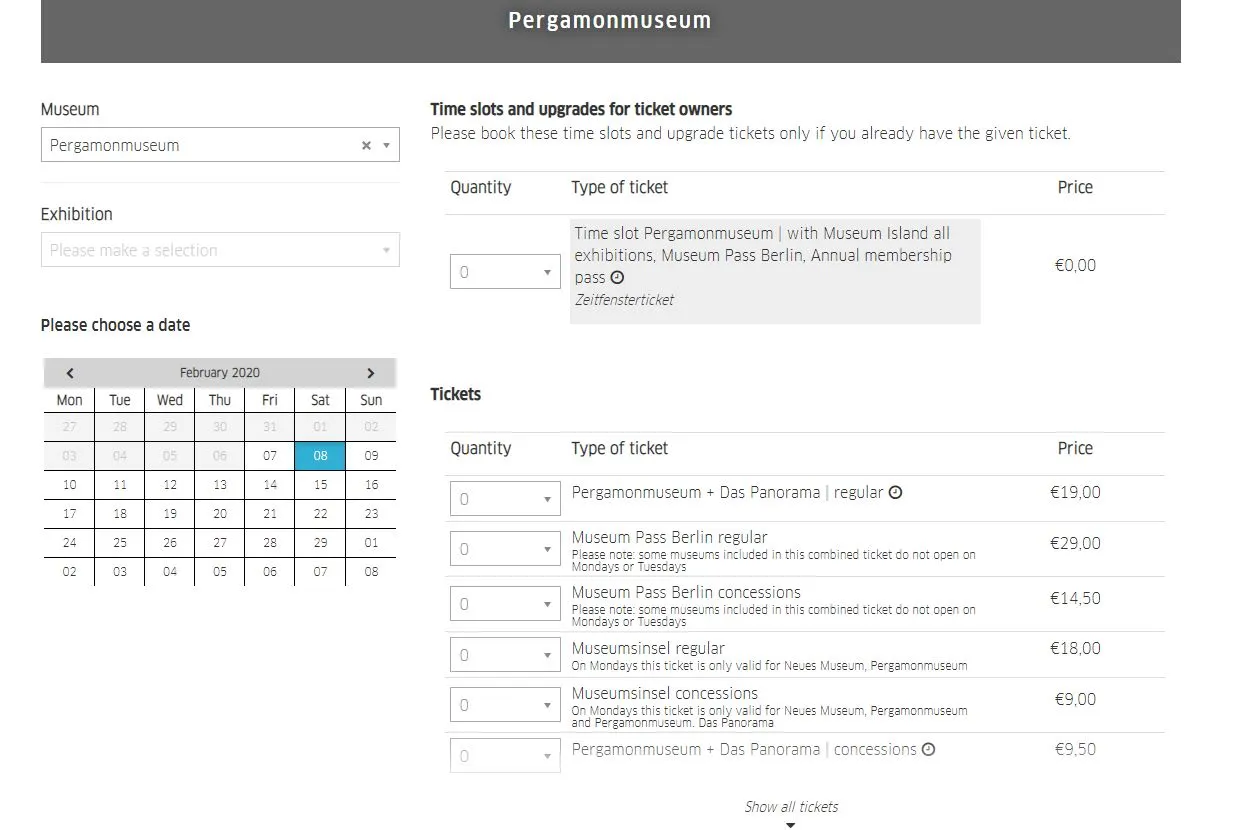Go to previous month in calendar
The width and height of the screenshot is (1244, 830).
70,373
